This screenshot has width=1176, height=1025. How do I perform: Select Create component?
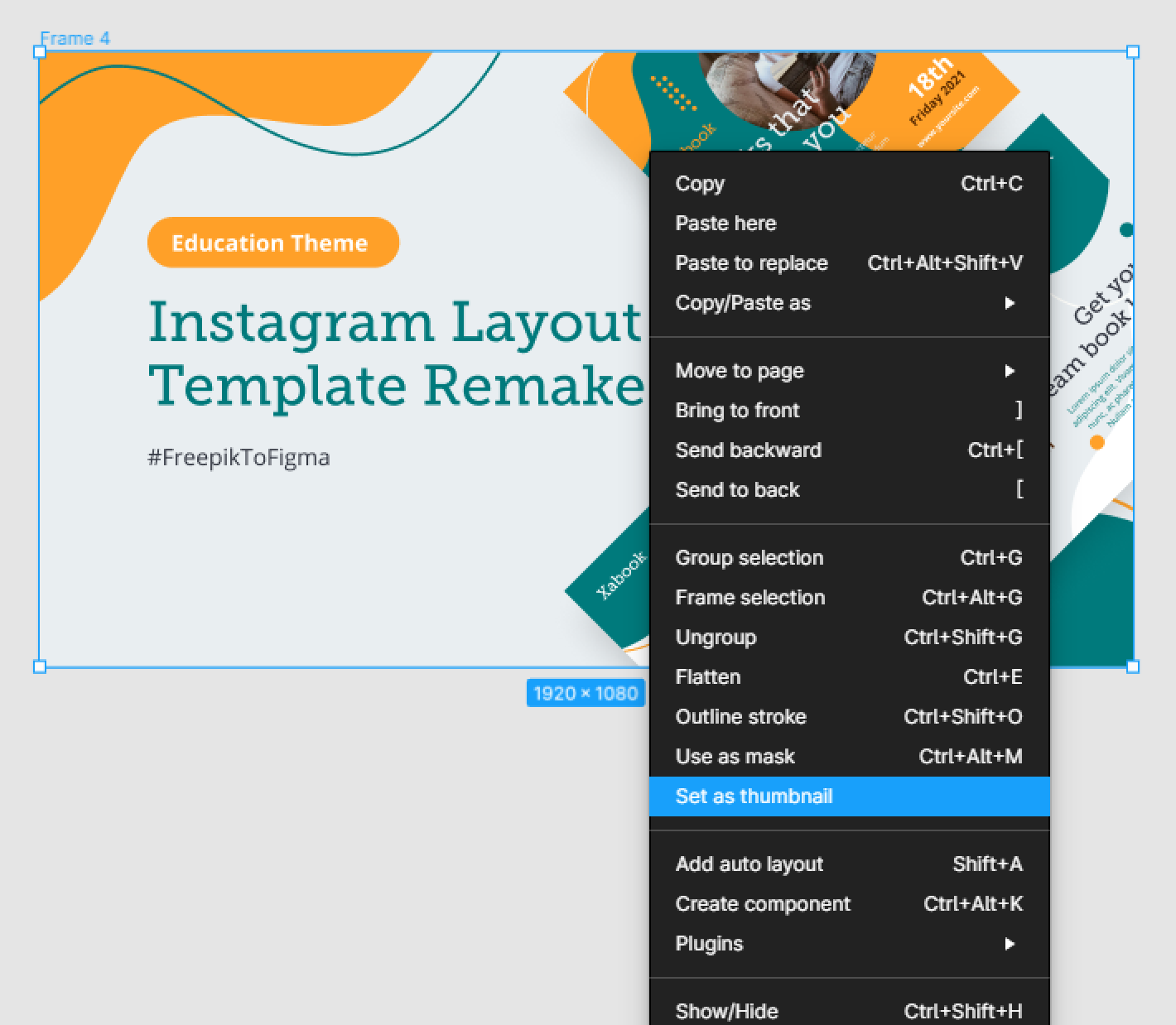849,904
